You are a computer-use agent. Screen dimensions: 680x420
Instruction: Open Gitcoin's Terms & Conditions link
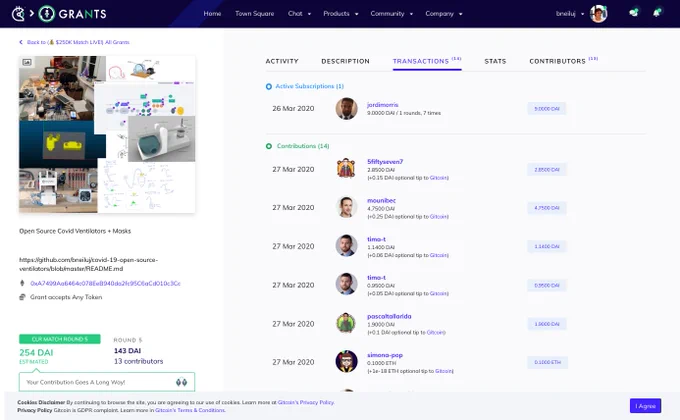click(190, 410)
